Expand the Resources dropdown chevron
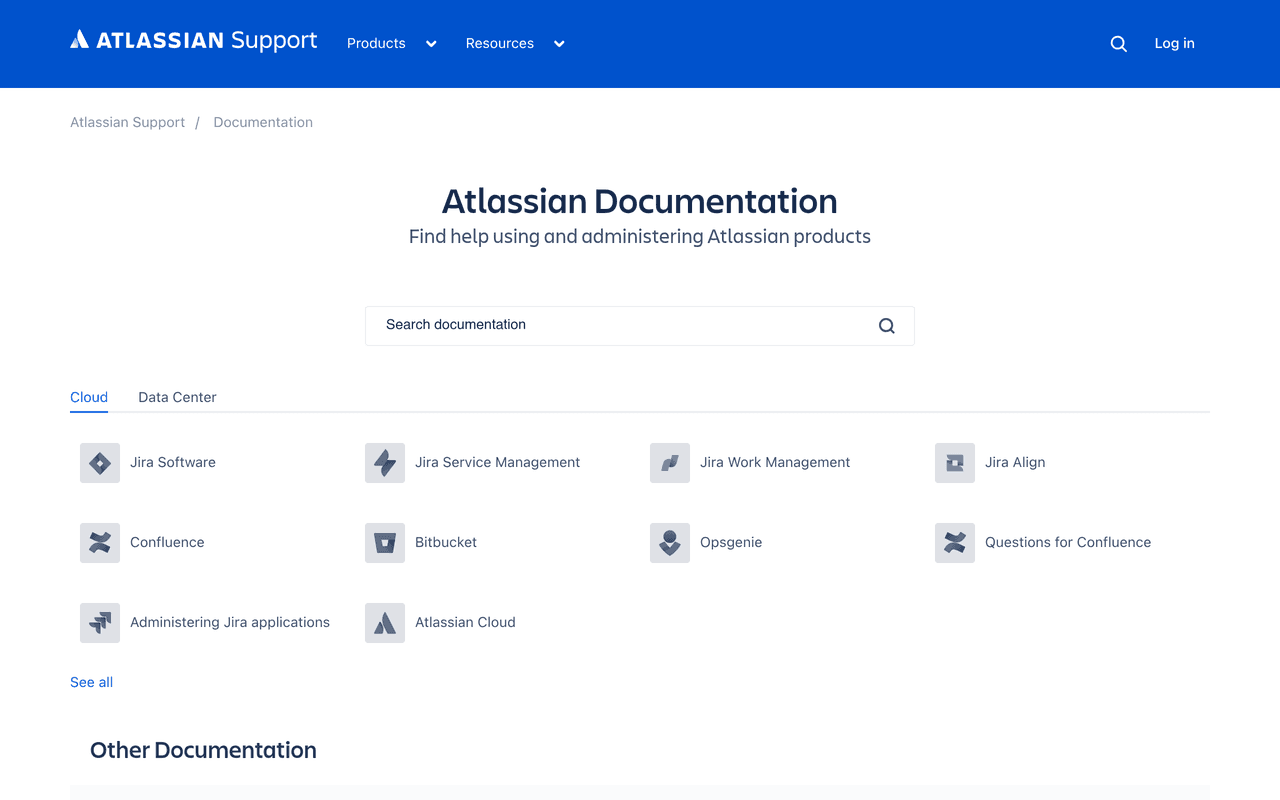Viewport: 1280px width, 800px height. click(x=559, y=44)
